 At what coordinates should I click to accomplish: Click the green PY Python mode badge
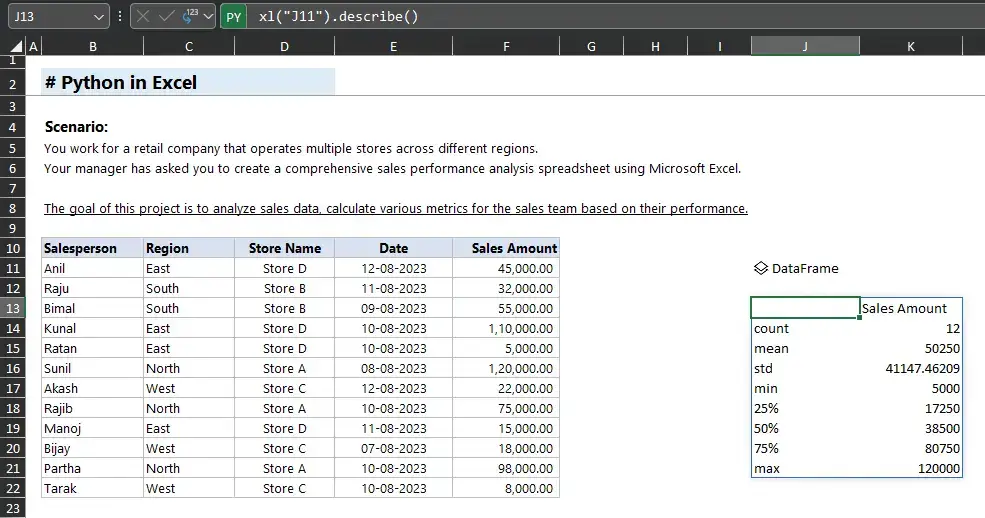coord(233,17)
